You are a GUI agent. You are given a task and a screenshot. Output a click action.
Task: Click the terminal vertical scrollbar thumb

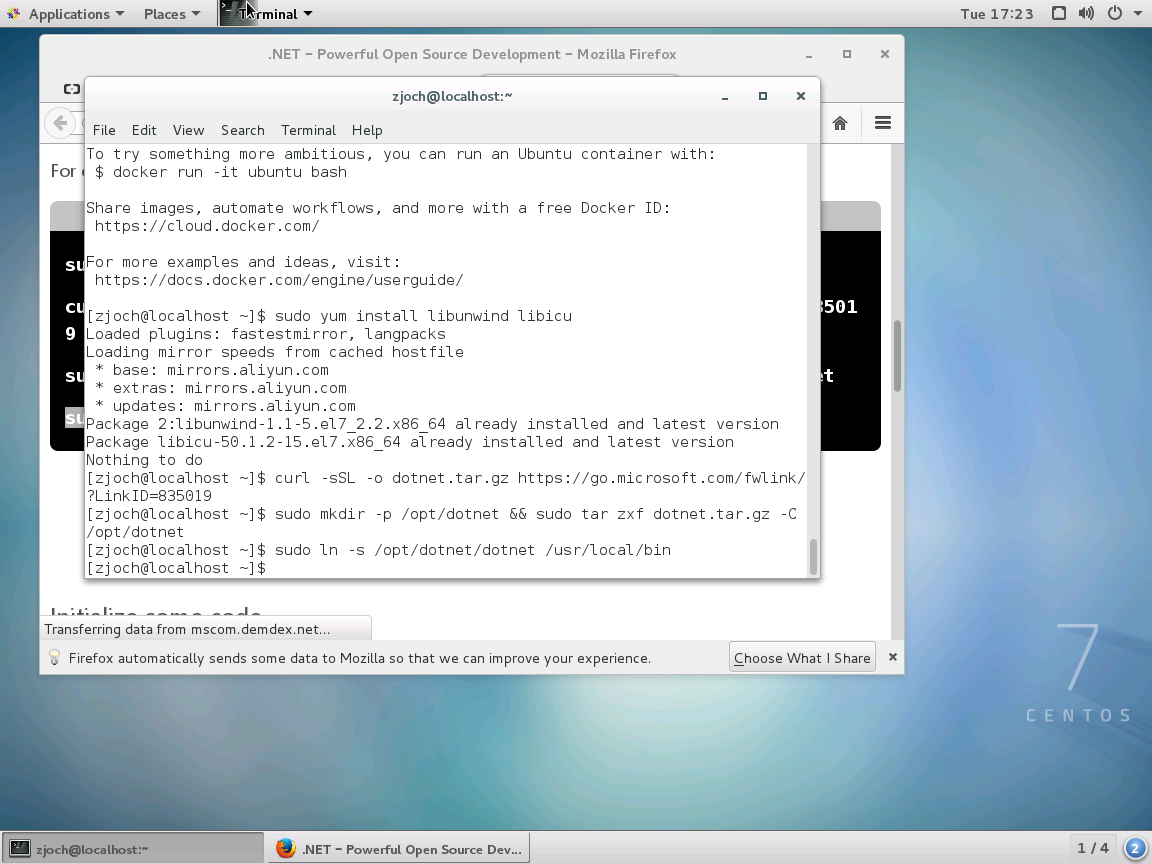click(813, 558)
